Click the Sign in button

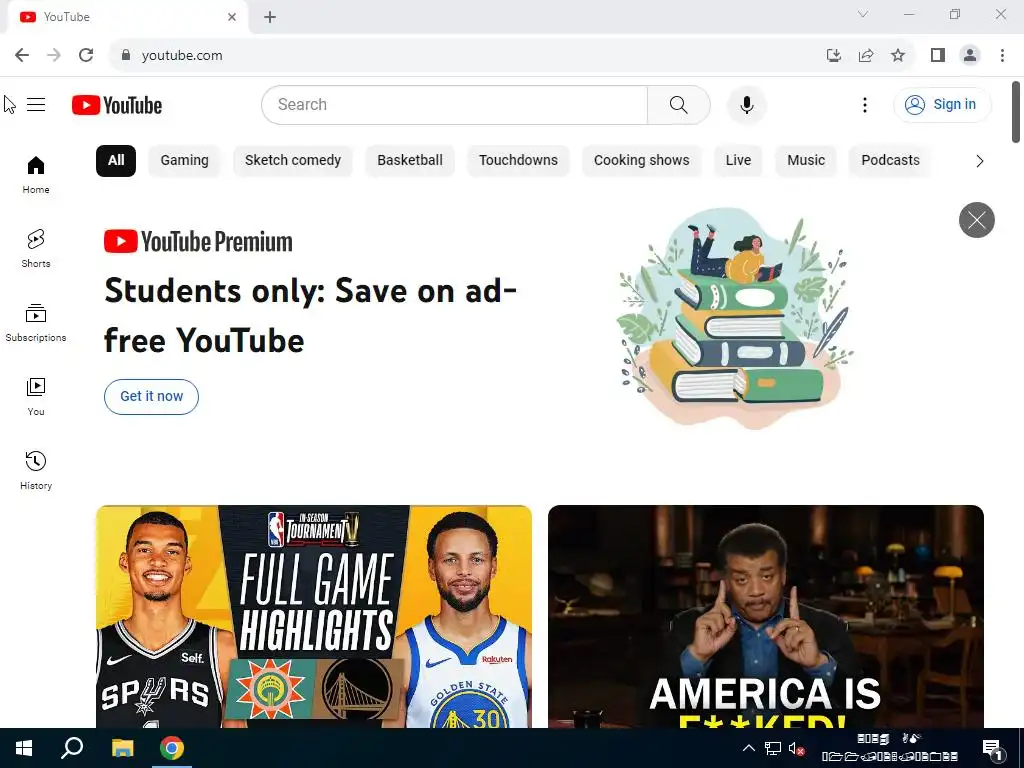click(942, 104)
